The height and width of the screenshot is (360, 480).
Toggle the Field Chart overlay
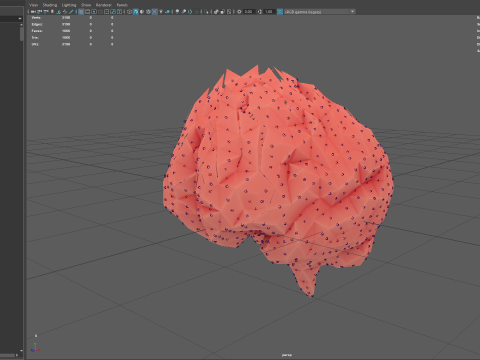(107, 12)
